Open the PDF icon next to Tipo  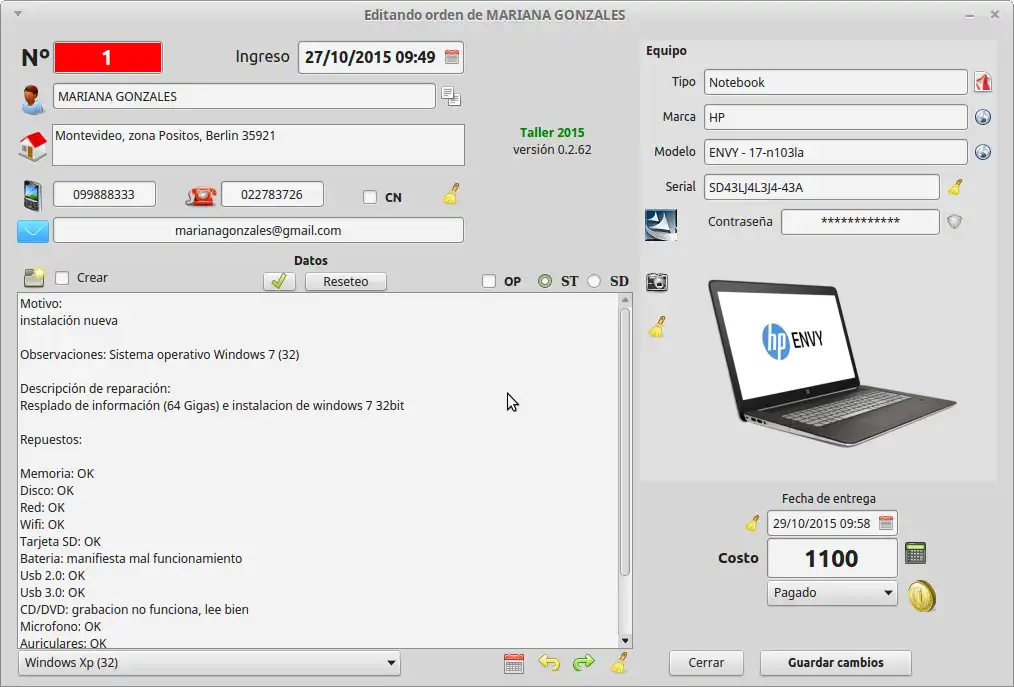click(x=983, y=82)
